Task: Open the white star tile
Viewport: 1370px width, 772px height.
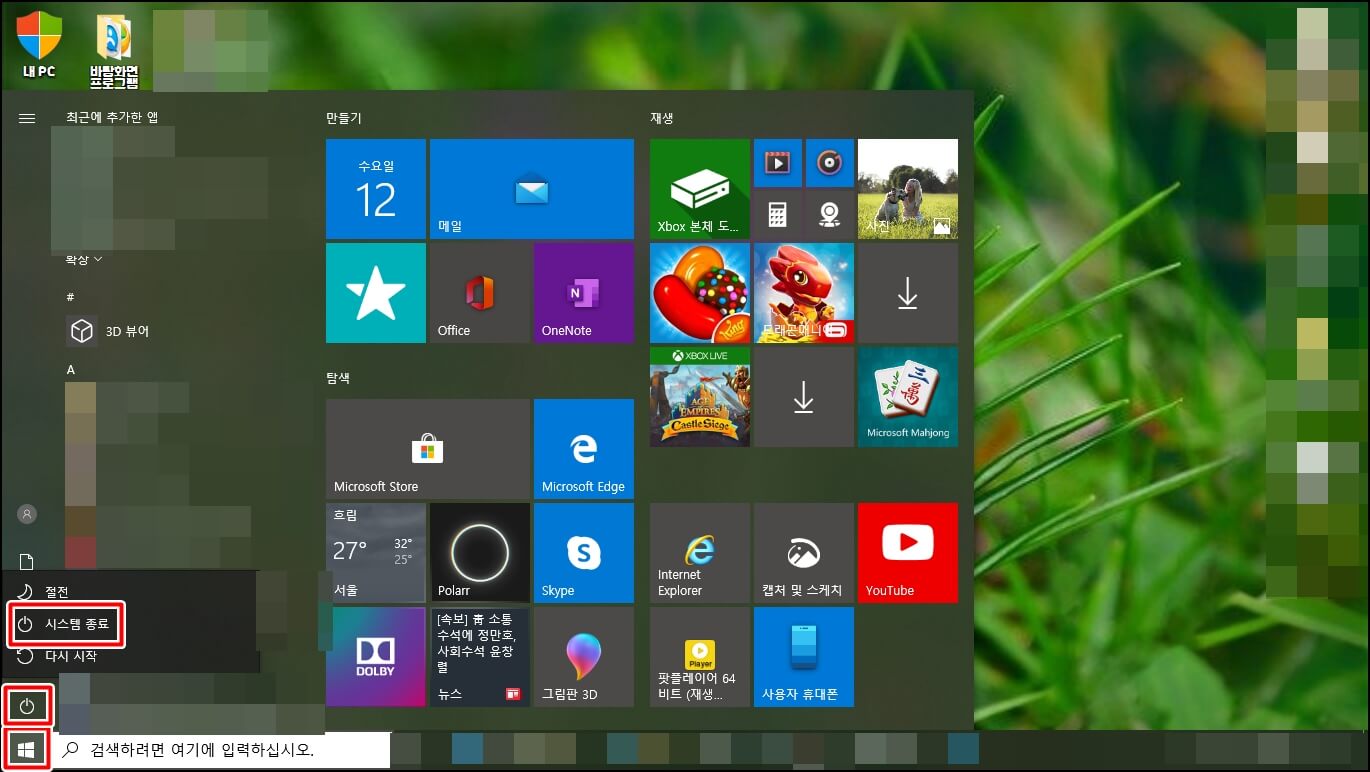Action: click(x=376, y=293)
